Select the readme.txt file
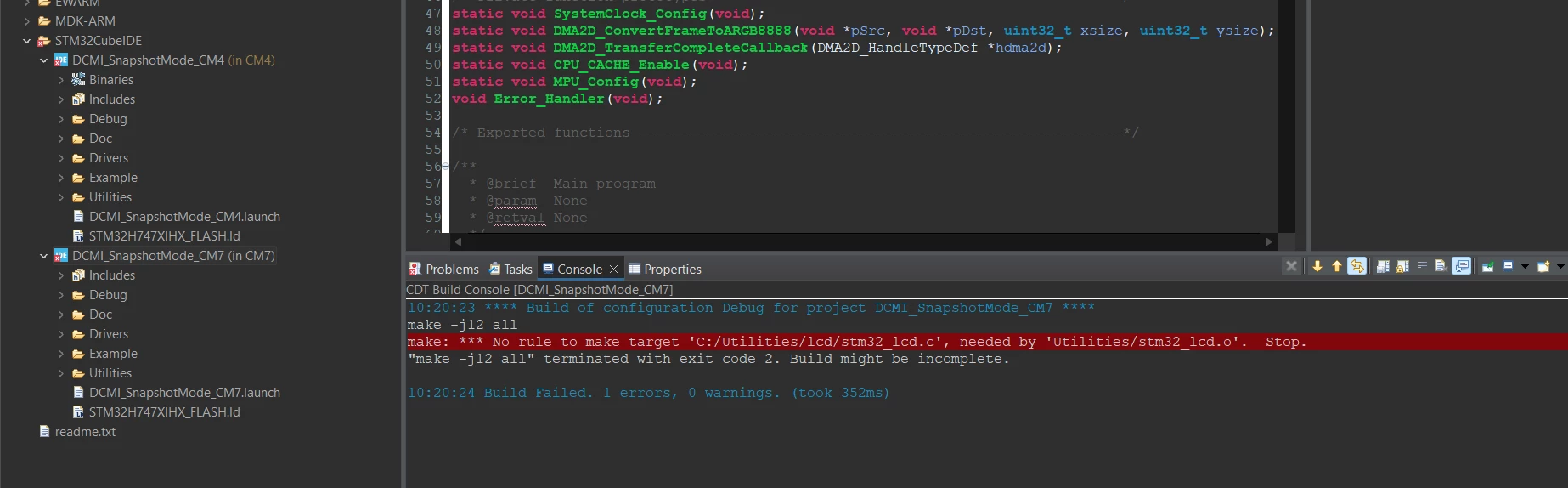 (x=85, y=431)
